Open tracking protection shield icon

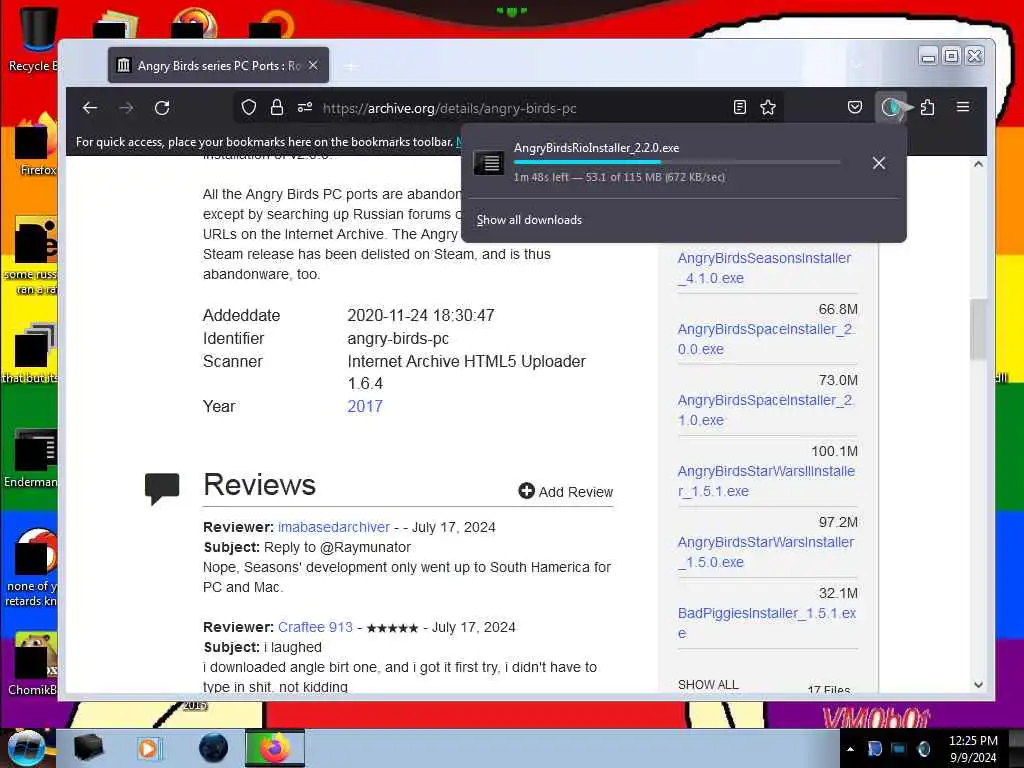[x=249, y=108]
